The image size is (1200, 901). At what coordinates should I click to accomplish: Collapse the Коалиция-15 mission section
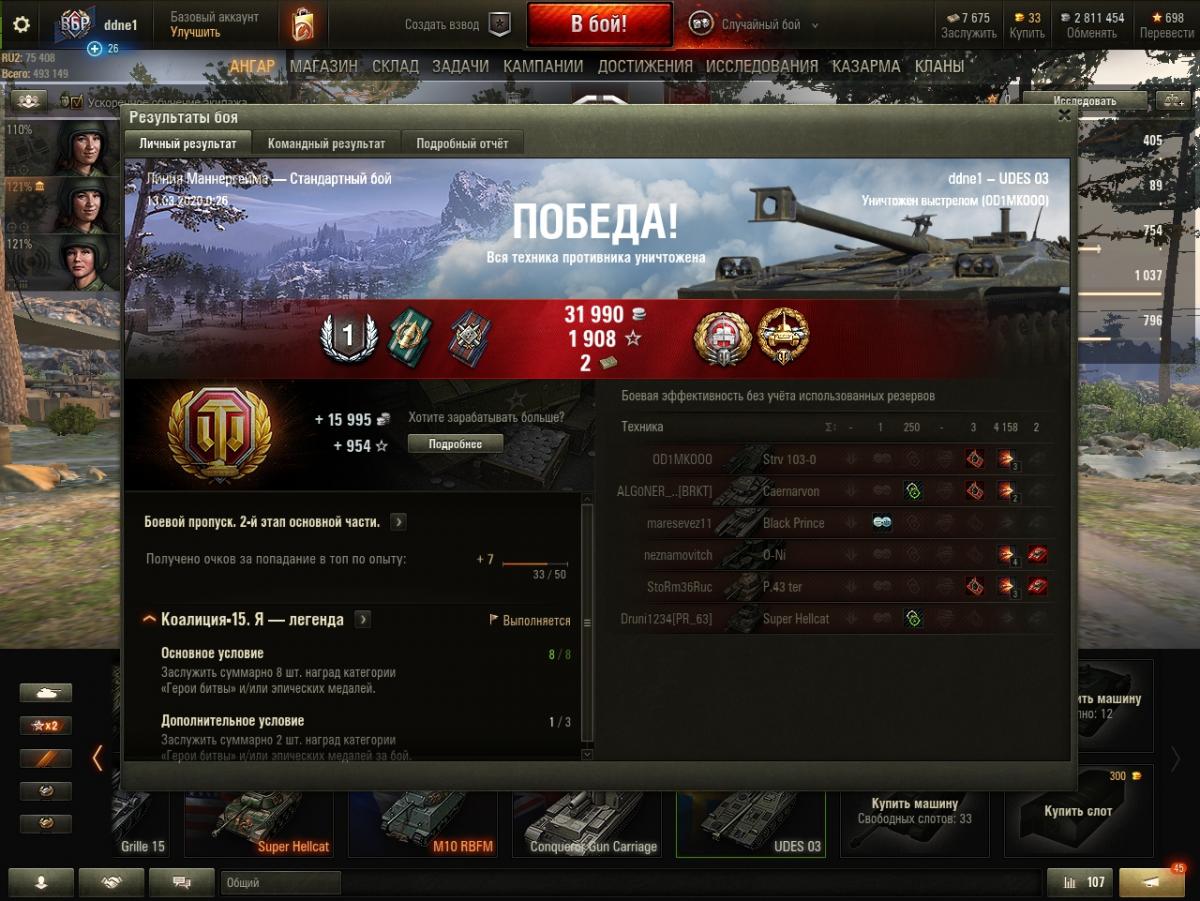(150, 620)
